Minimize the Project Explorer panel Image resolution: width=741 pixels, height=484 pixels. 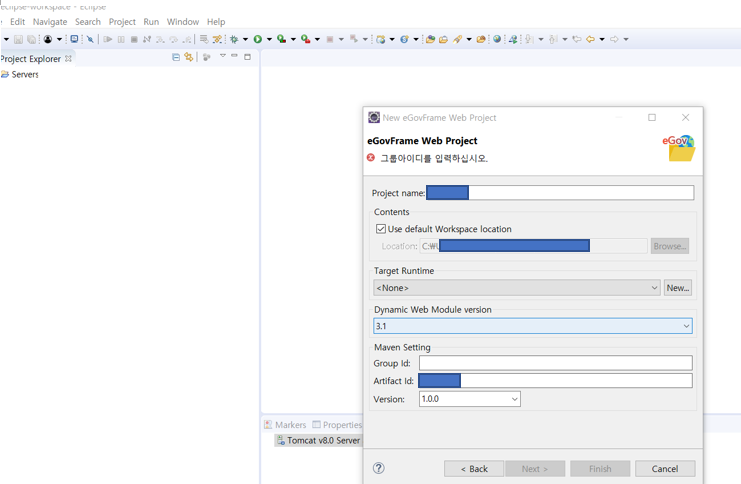pyautogui.click(x=234, y=56)
